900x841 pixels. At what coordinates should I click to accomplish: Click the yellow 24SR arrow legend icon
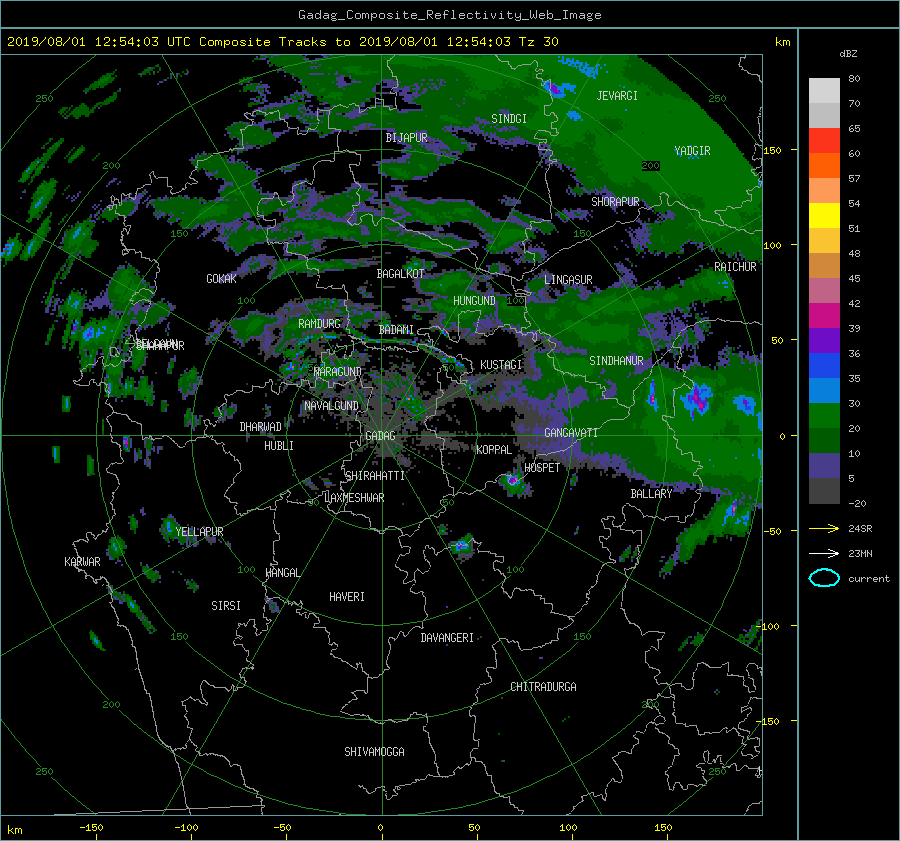(824, 528)
